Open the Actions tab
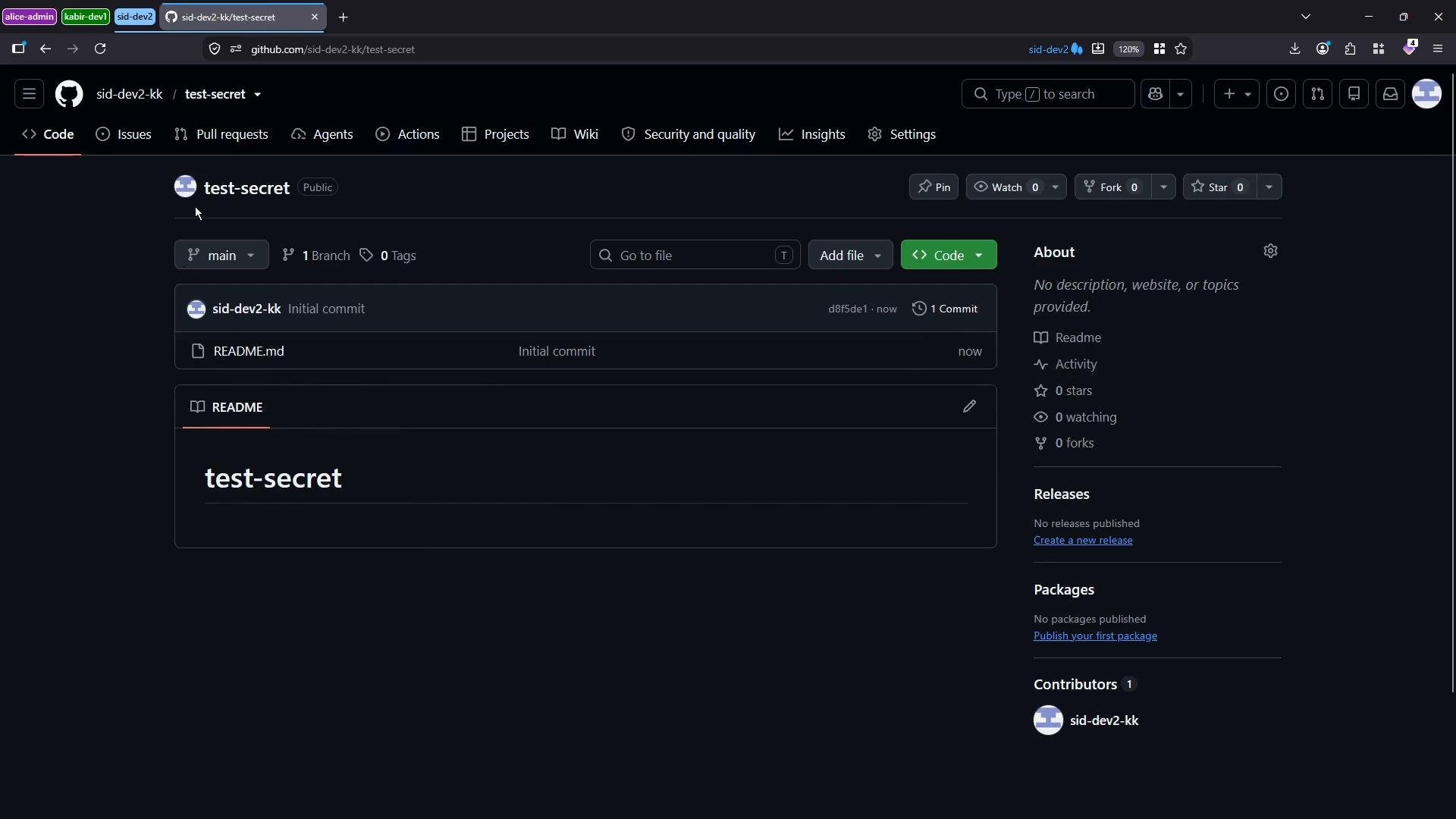Screen dimensions: 1456x819 pyautogui.click(x=408, y=134)
